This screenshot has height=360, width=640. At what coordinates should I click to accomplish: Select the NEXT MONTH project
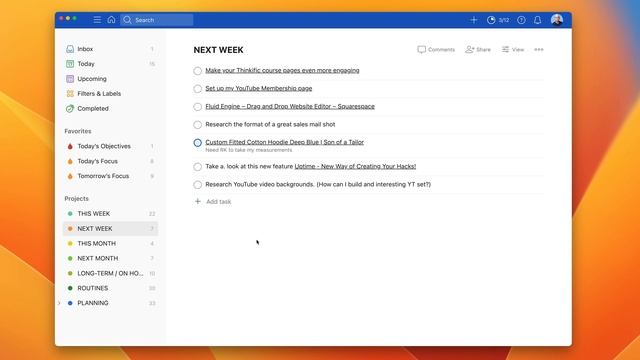pos(110,258)
